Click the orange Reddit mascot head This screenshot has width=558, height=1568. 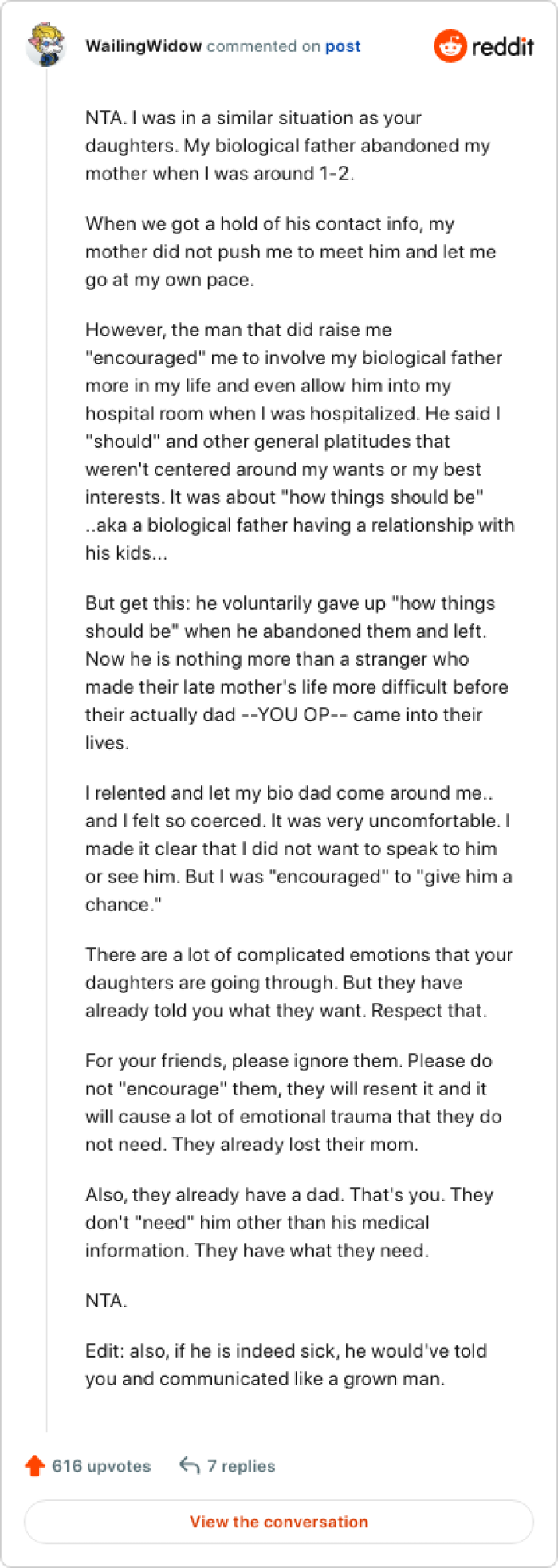tap(450, 46)
